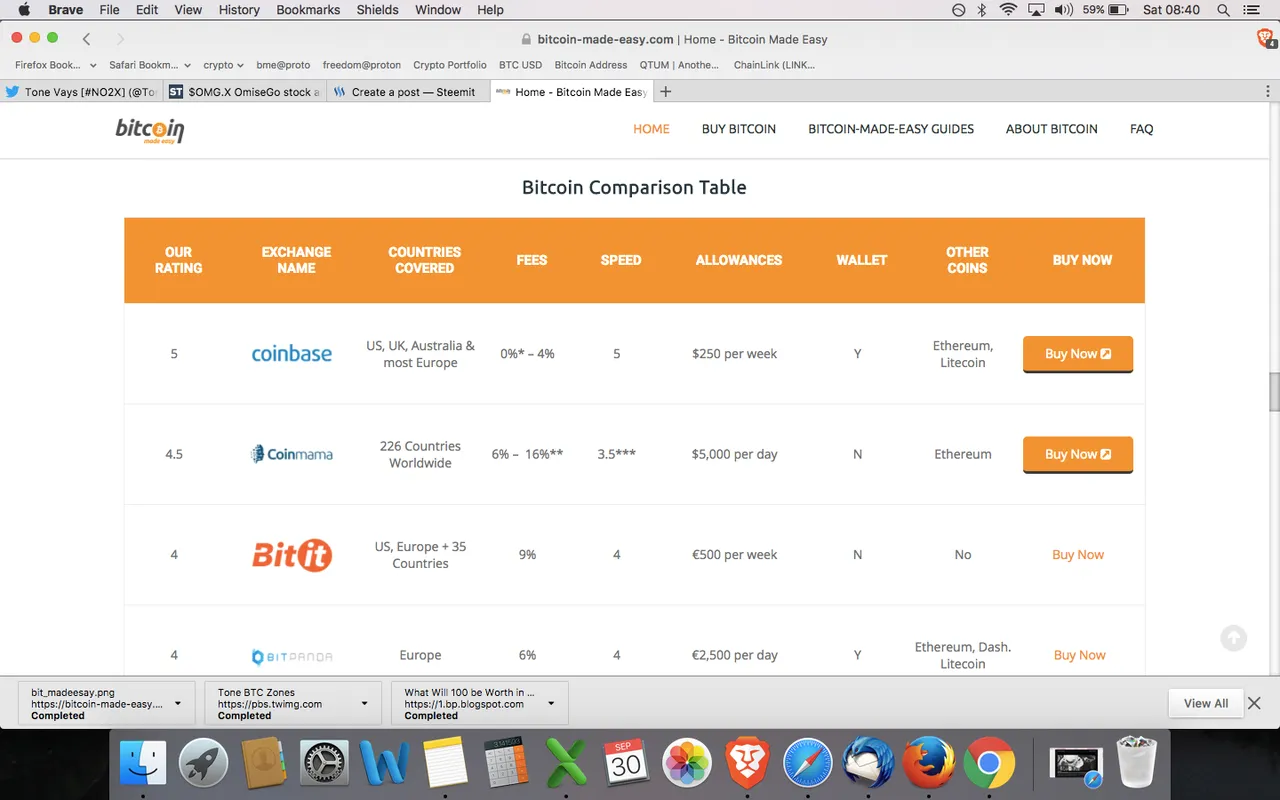Open the Crypto Portfolio bookmark
Viewport: 1280px width, 800px height.
450,65
